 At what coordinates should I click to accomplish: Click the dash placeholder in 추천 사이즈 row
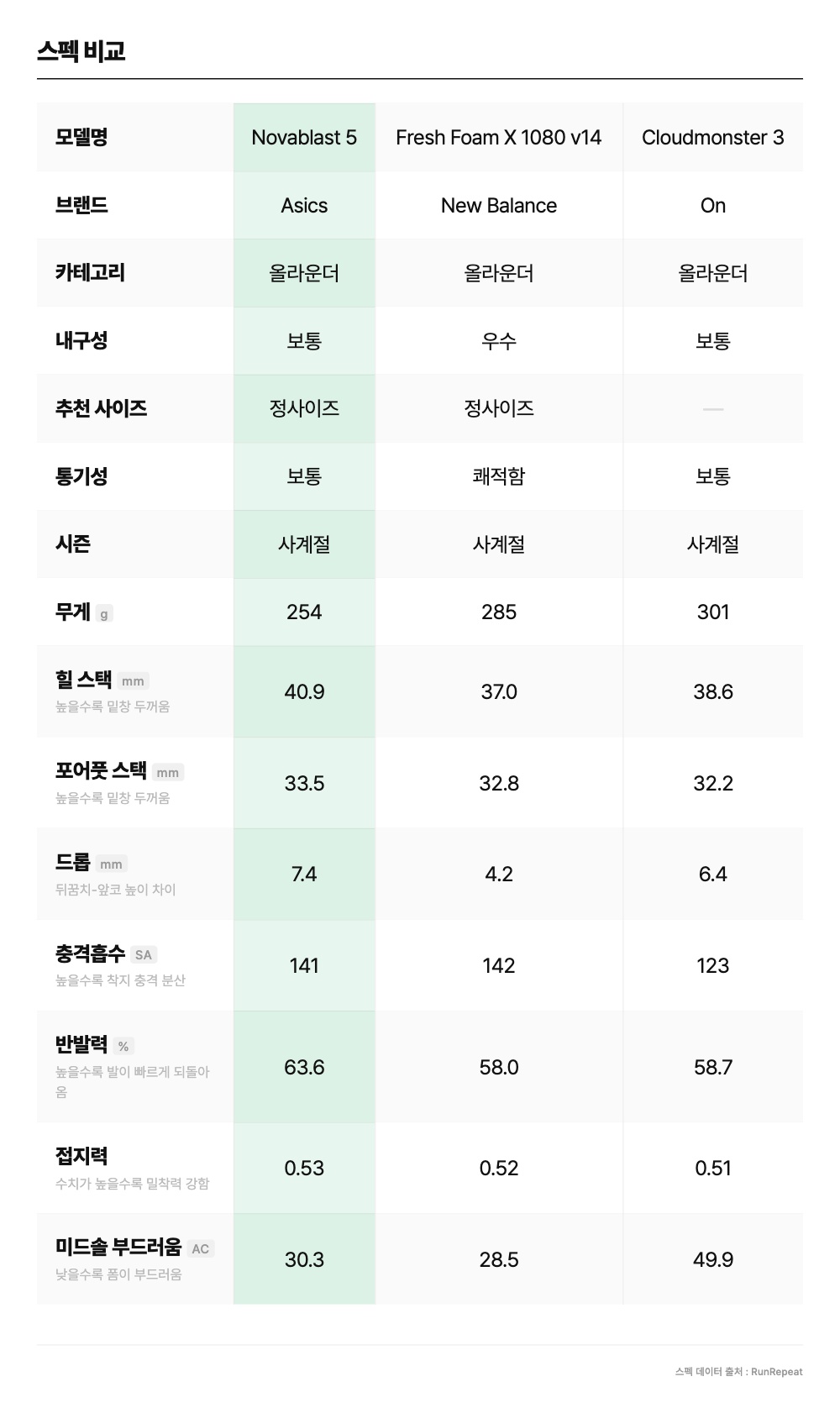[x=712, y=409]
